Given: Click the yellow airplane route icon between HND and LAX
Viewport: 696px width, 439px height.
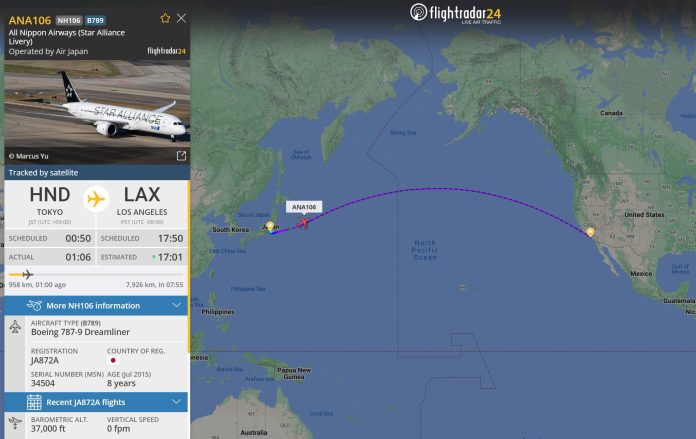Looking at the screenshot, I should pyautogui.click(x=96, y=199).
